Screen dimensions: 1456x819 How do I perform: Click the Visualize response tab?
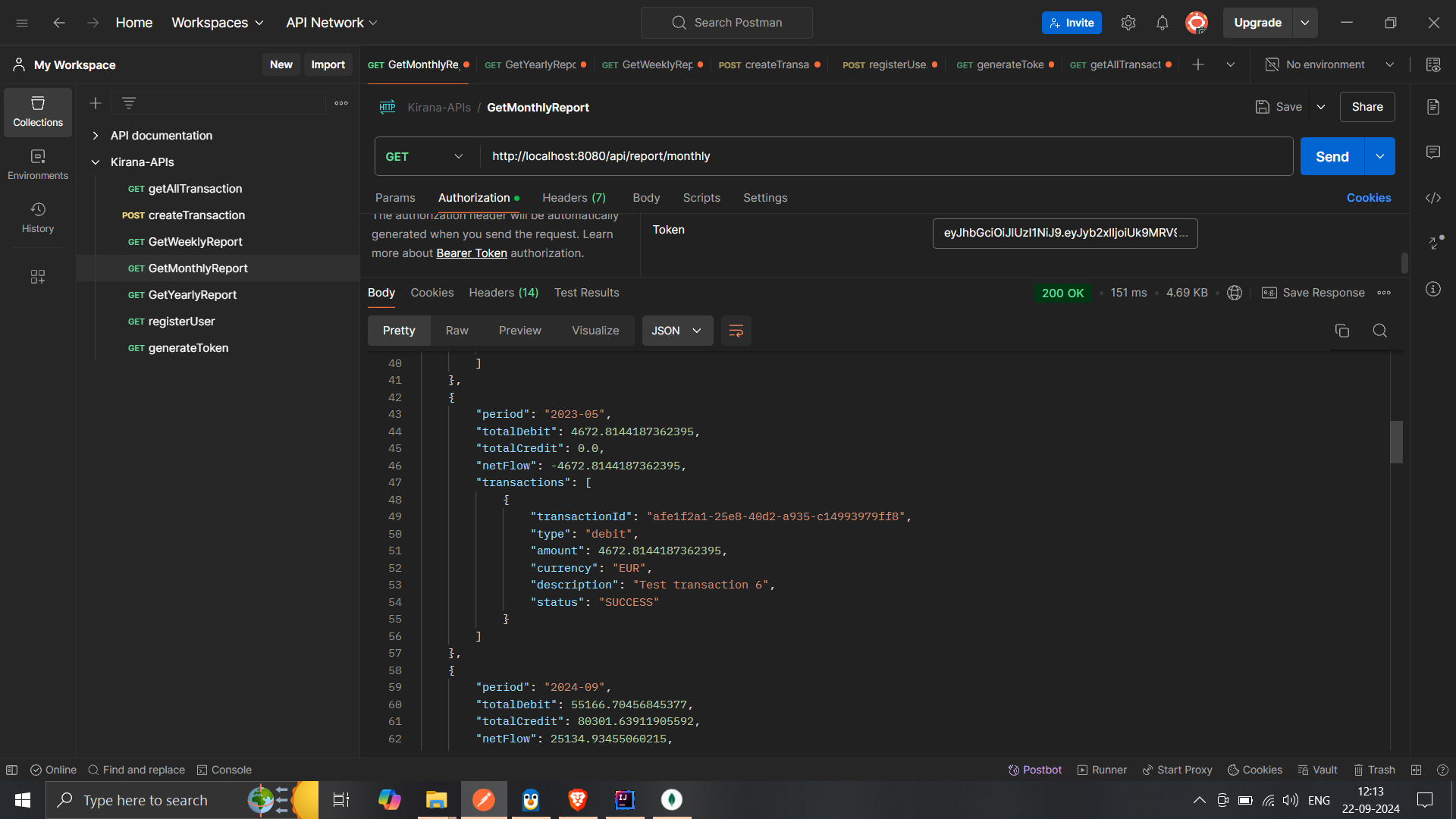tap(596, 331)
